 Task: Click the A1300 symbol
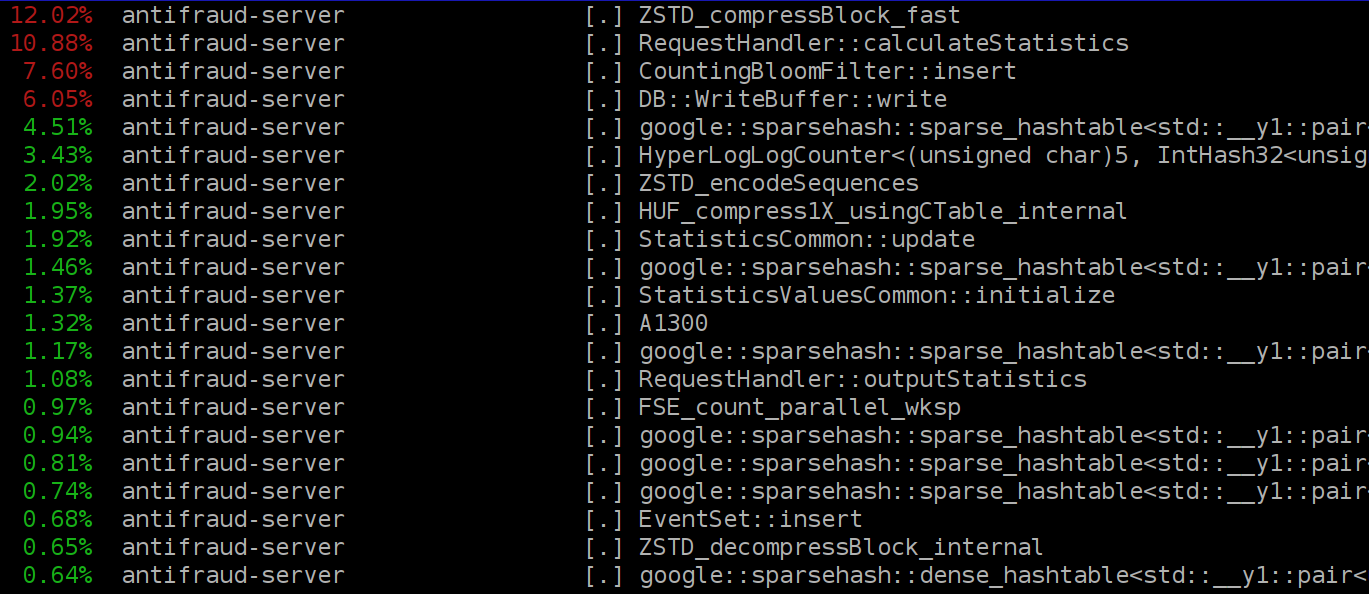click(673, 324)
